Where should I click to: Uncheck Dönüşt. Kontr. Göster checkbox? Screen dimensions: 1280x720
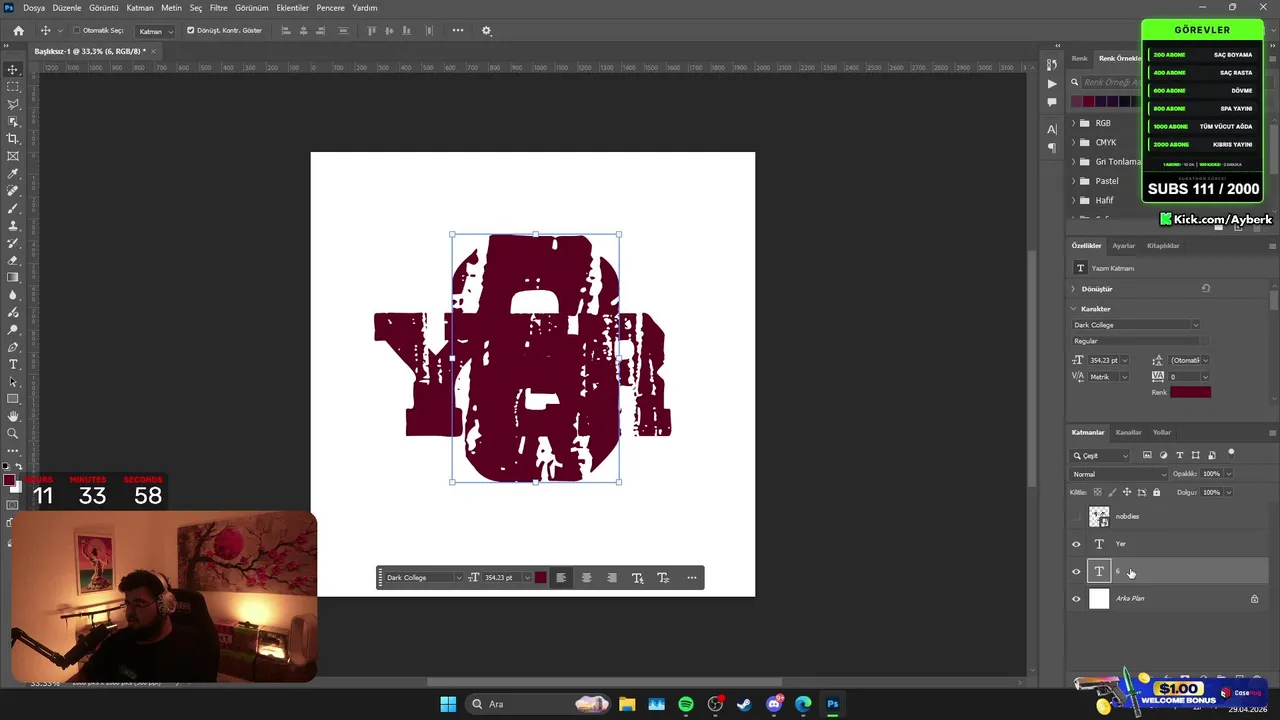click(x=190, y=31)
